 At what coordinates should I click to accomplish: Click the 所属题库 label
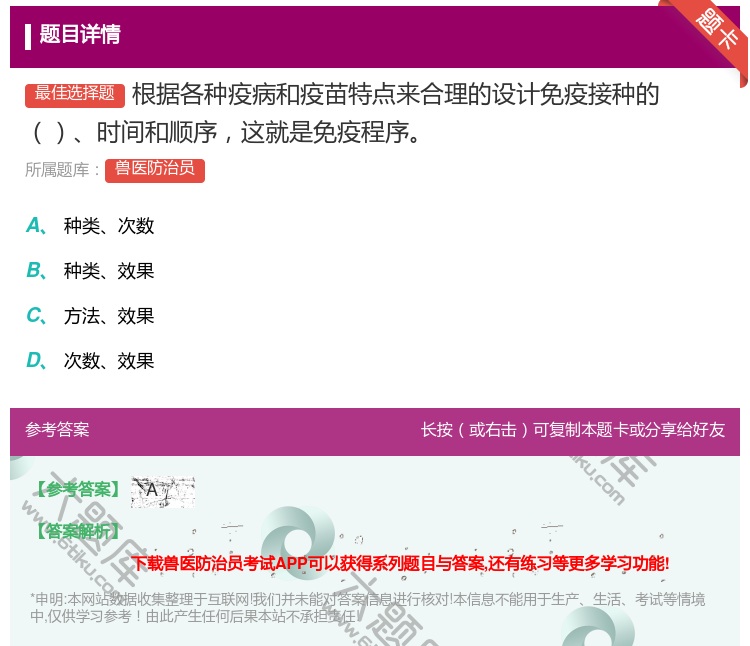point(62,170)
